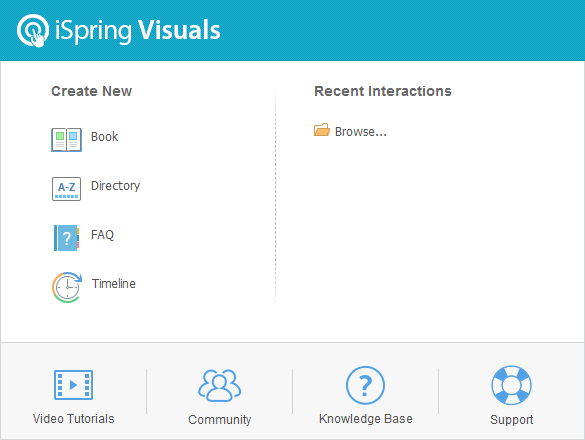Click the iSpring Visuals logo icon

(33, 30)
